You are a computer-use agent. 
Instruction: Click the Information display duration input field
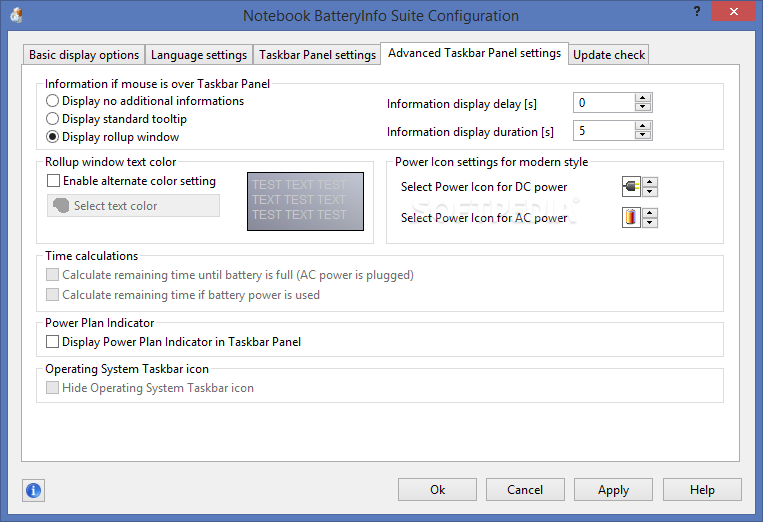pyautogui.click(x=604, y=130)
